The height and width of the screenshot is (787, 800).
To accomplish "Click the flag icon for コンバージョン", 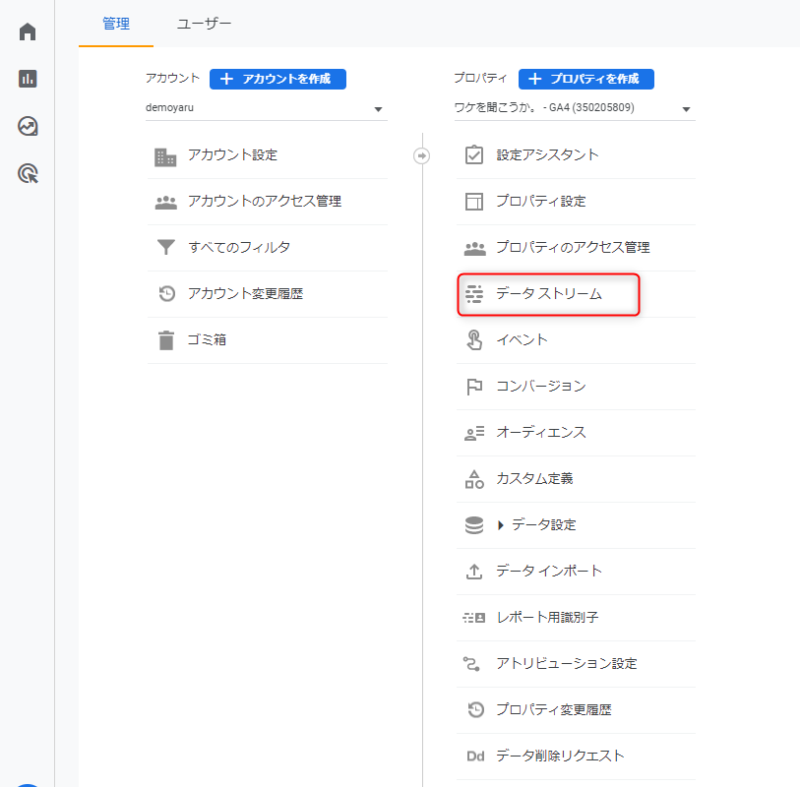I will coord(474,387).
